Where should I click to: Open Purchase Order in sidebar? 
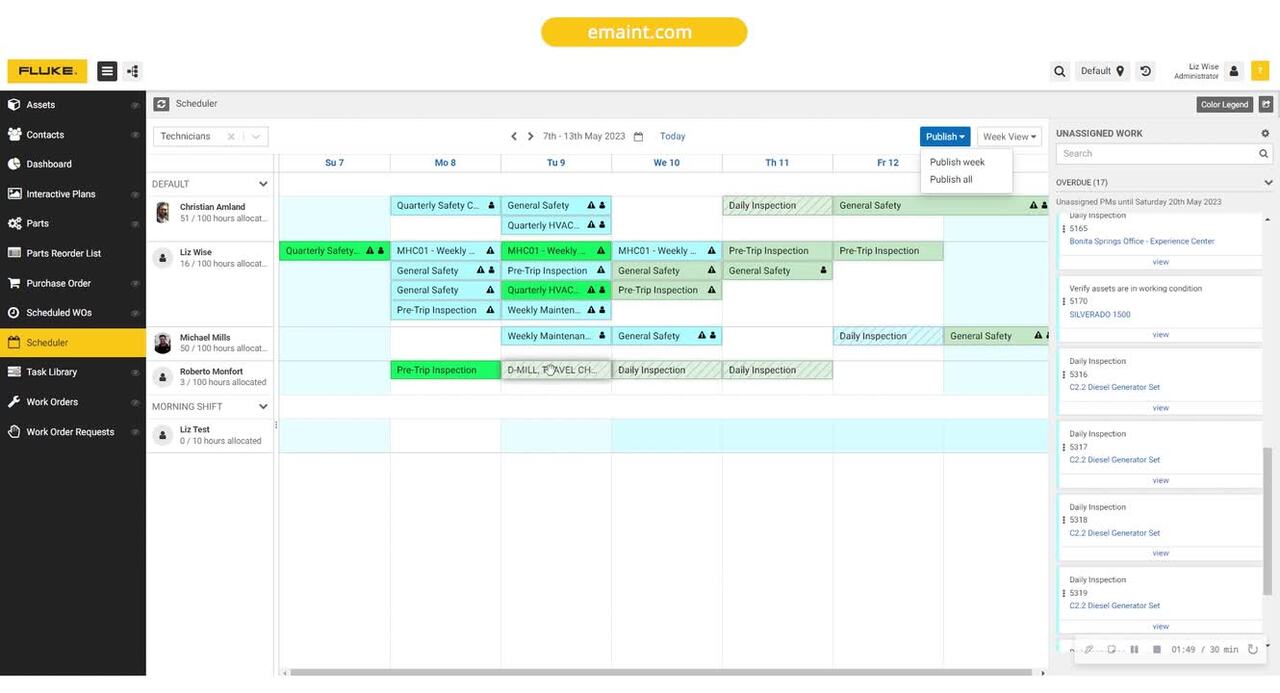73,283
